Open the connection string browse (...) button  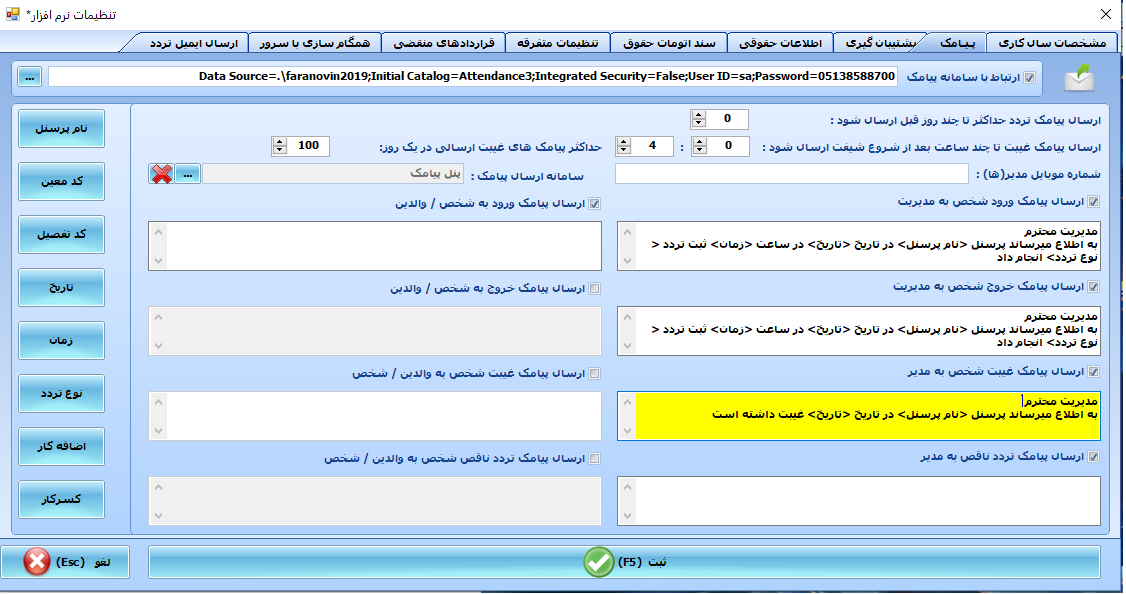point(29,77)
